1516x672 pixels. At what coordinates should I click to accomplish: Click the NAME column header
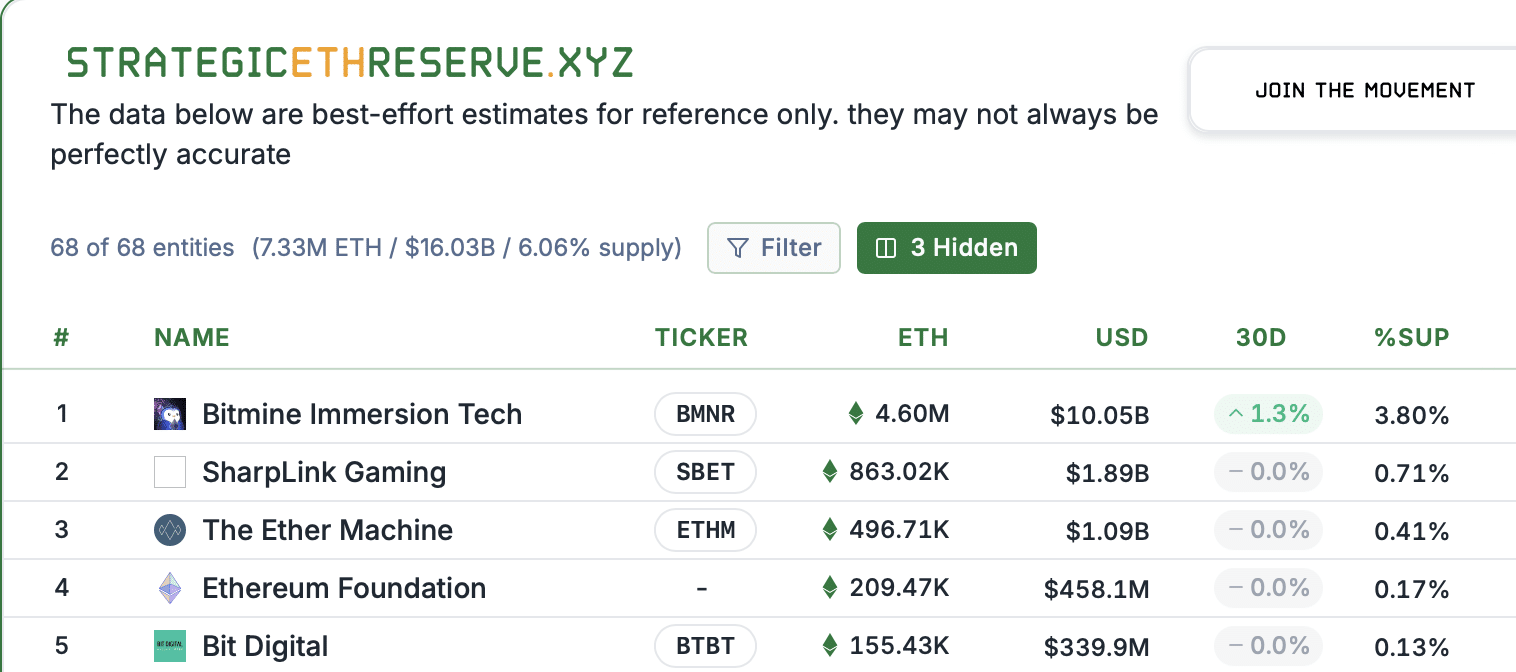(x=192, y=337)
